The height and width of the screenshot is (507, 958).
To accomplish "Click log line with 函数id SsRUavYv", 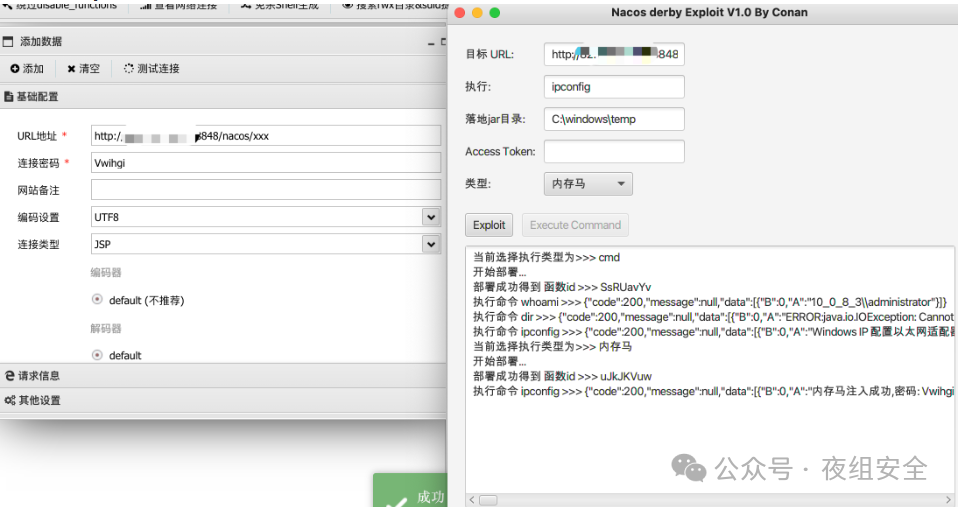I will click(562, 287).
